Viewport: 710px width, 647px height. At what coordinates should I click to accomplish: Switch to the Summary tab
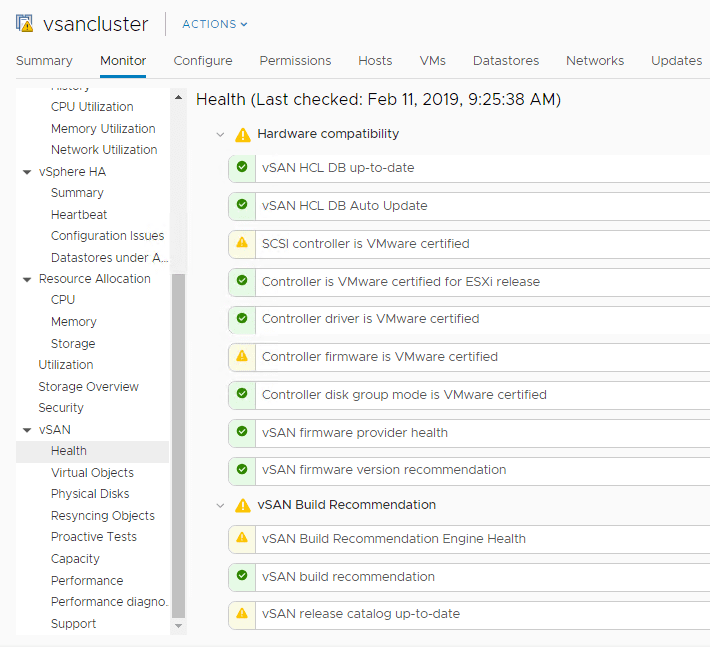click(44, 61)
